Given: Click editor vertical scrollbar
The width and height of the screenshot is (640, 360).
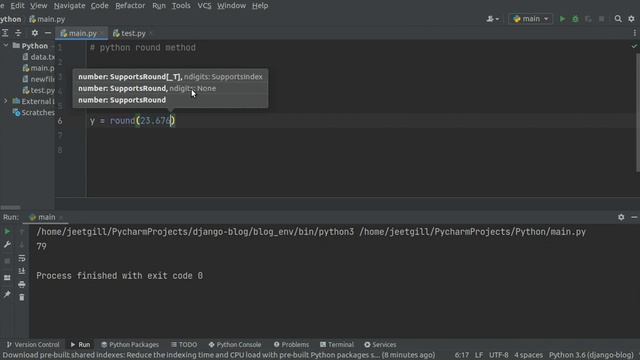Looking at the screenshot, I should pyautogui.click(x=638, y=112).
